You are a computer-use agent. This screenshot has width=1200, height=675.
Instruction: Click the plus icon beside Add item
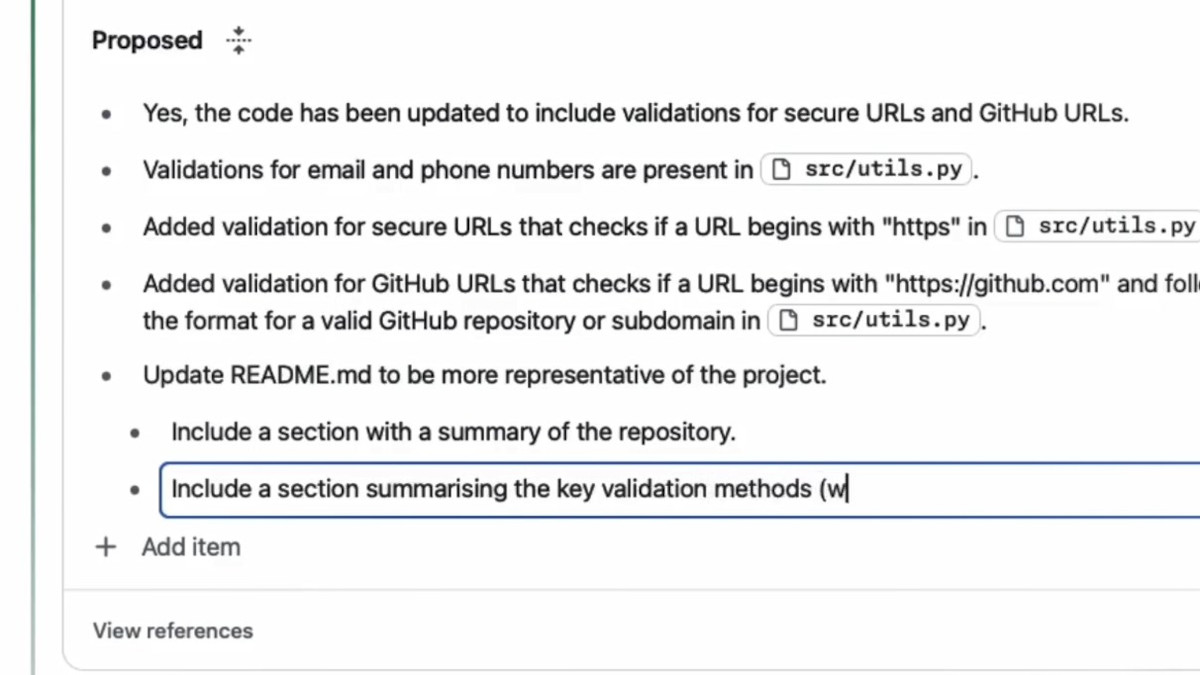click(105, 547)
